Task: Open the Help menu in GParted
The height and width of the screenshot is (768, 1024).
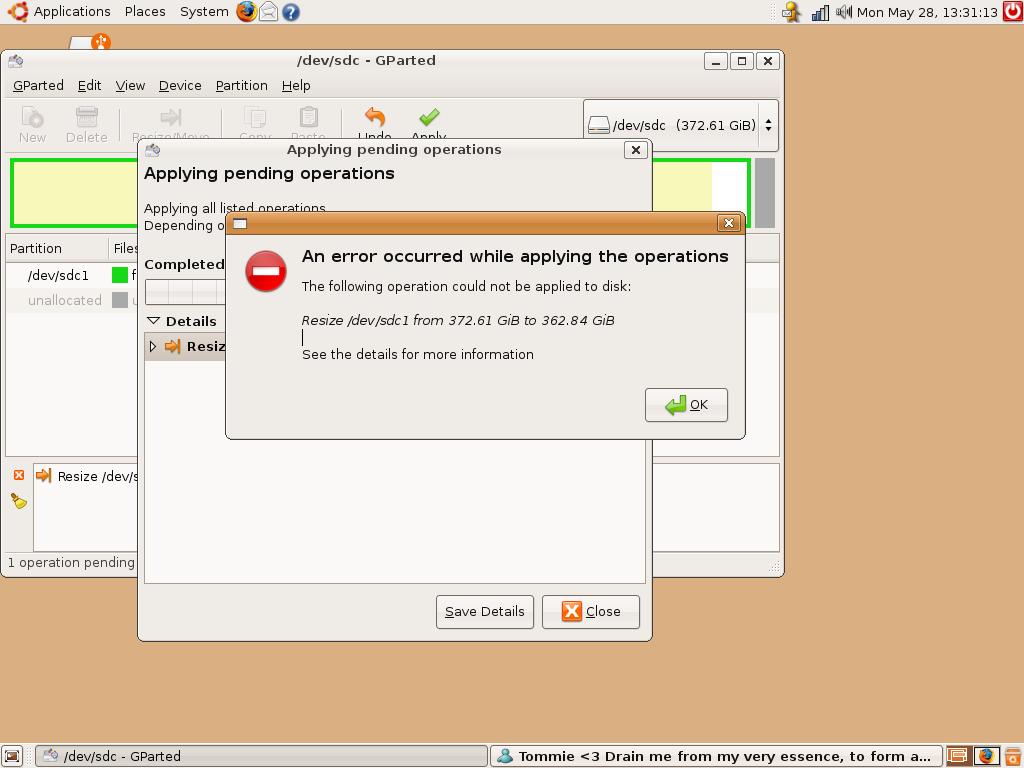Action: (296, 86)
